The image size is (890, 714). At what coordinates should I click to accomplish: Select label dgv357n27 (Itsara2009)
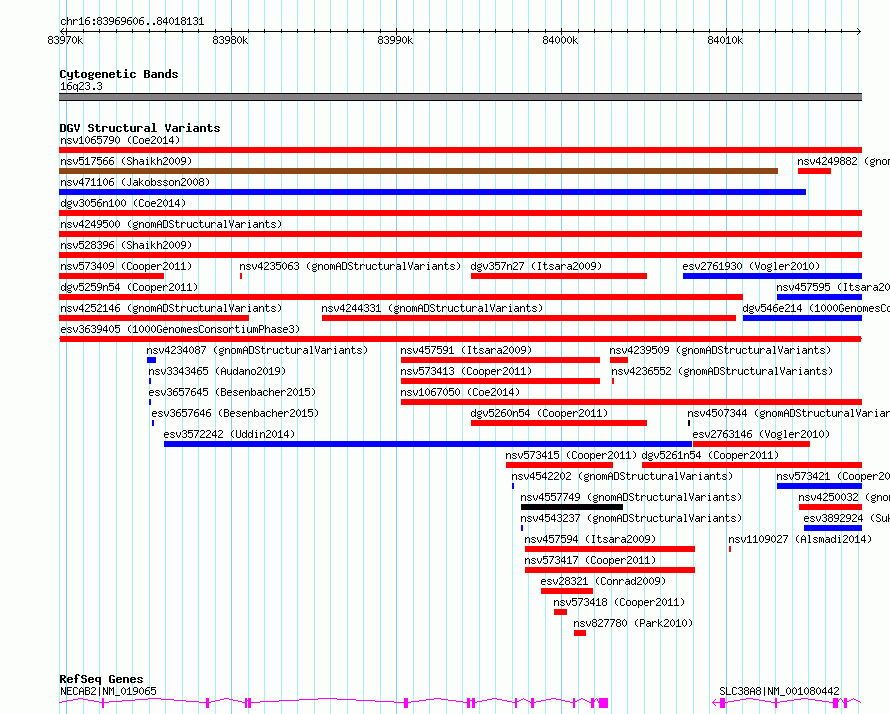pyautogui.click(x=536, y=266)
